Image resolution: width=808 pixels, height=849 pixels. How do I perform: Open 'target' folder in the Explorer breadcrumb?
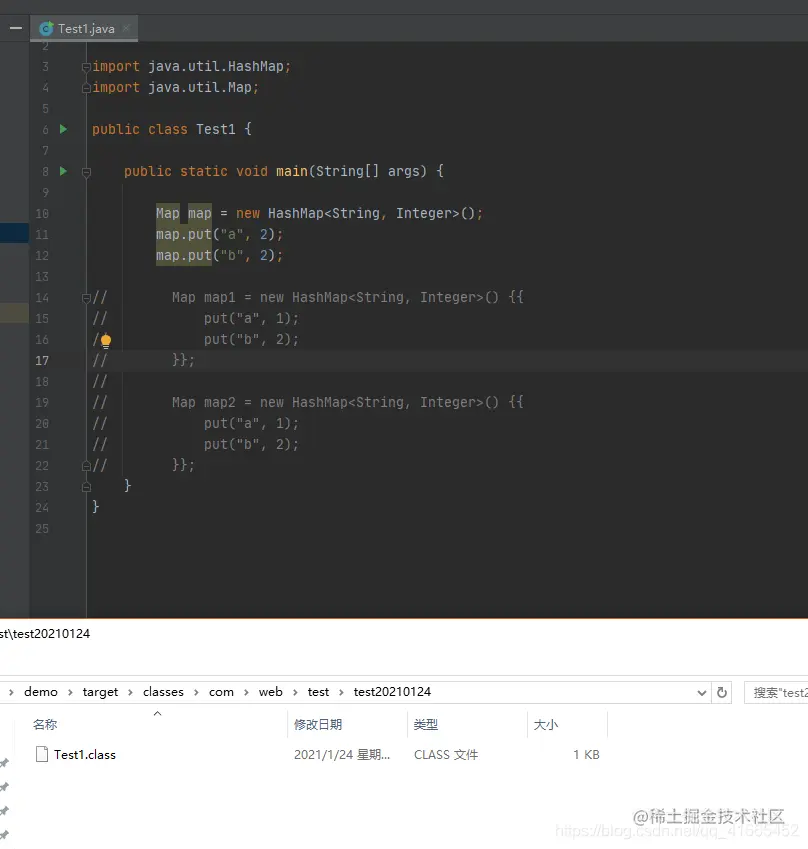coord(100,692)
